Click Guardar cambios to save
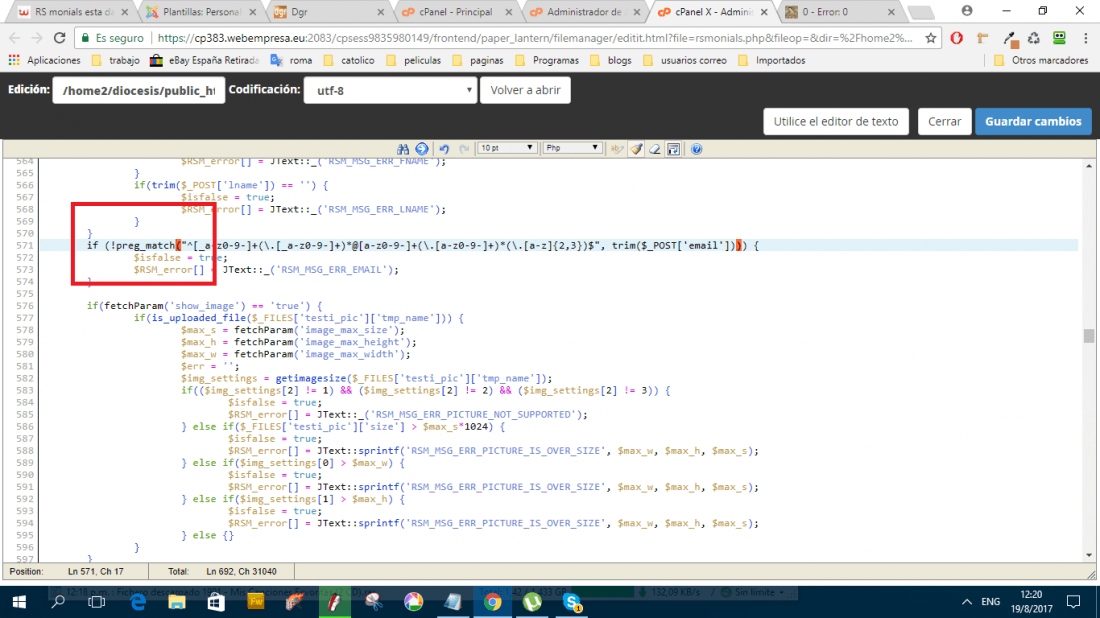 [x=1033, y=121]
